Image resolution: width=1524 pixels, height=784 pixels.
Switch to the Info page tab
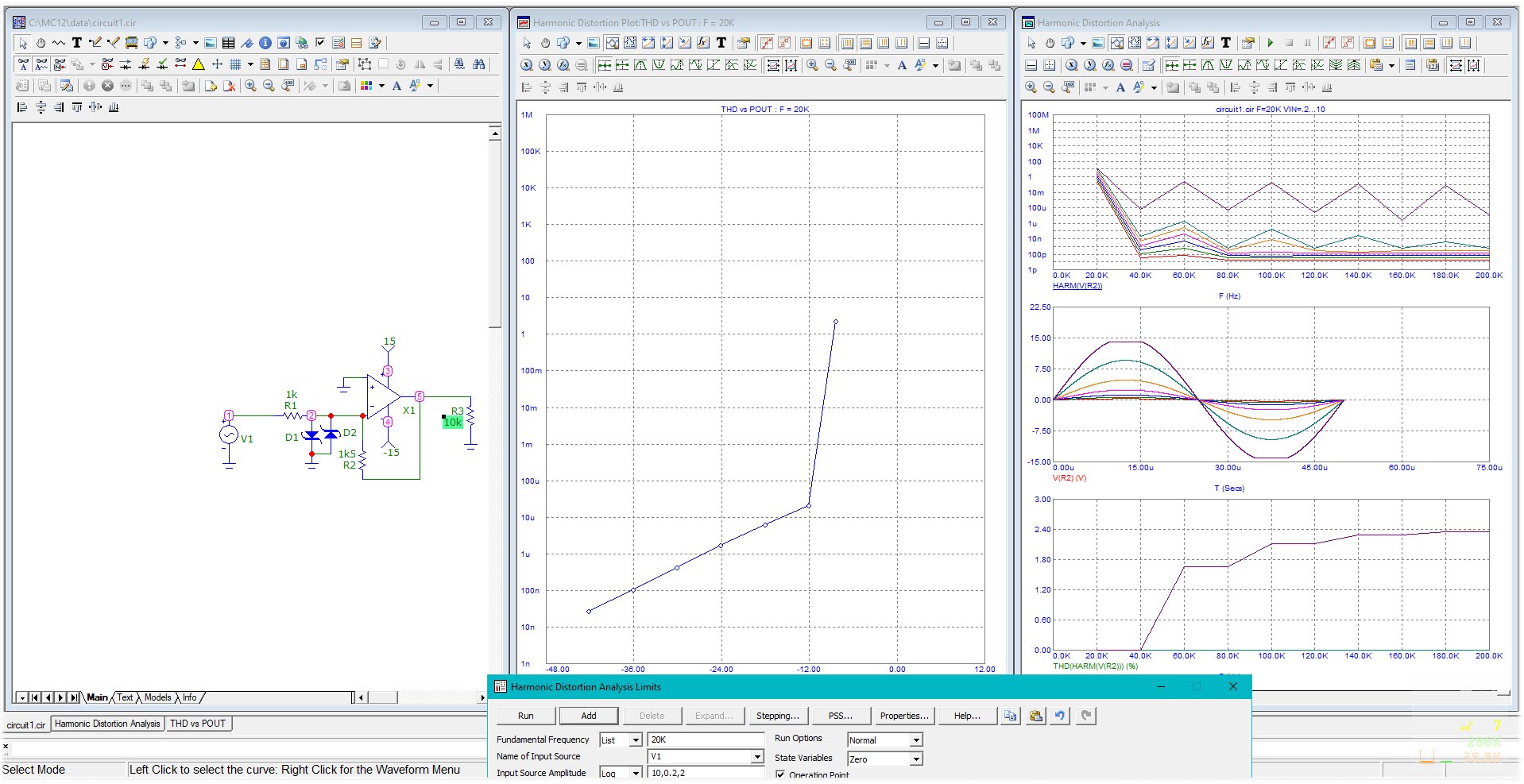189,697
